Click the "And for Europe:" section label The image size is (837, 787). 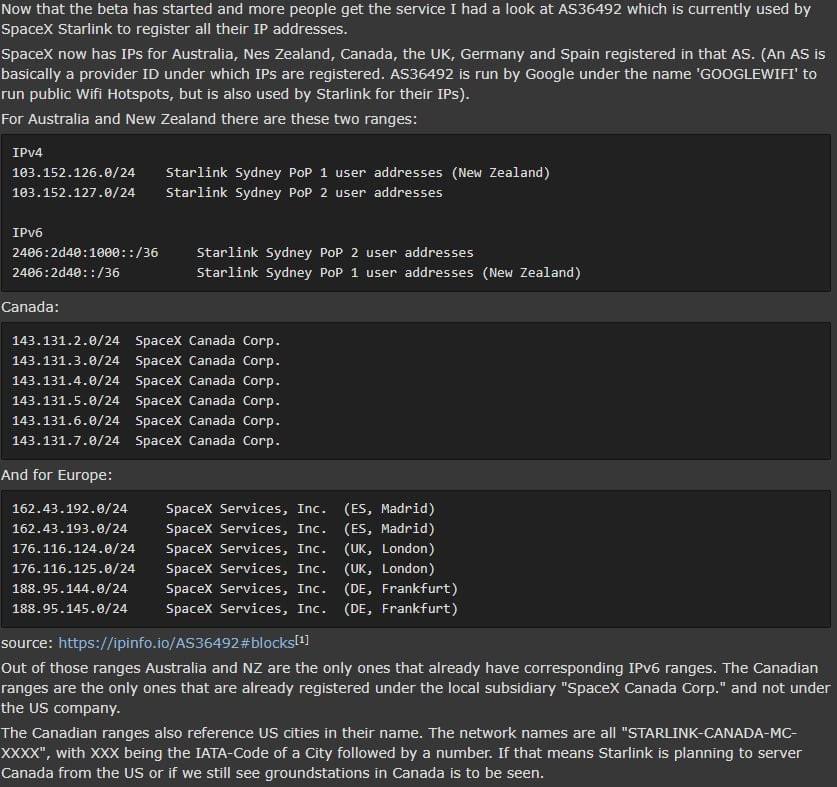[57, 475]
